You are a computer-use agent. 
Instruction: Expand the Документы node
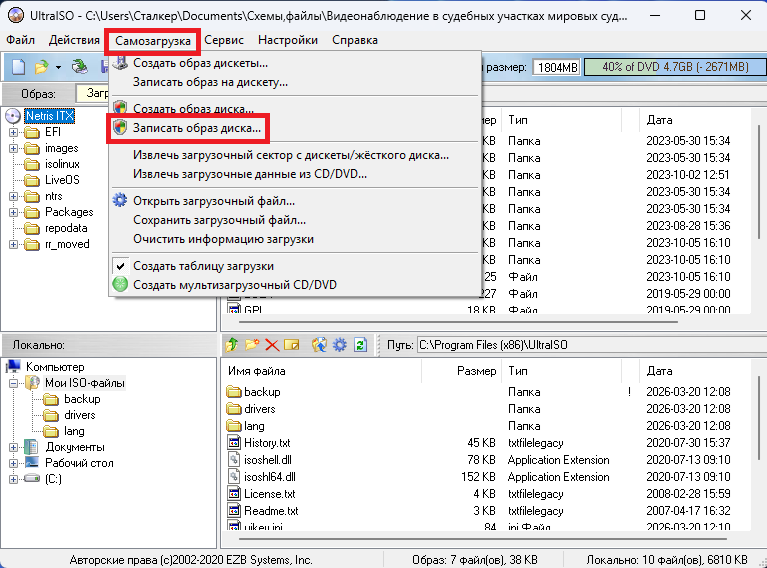click(13, 447)
